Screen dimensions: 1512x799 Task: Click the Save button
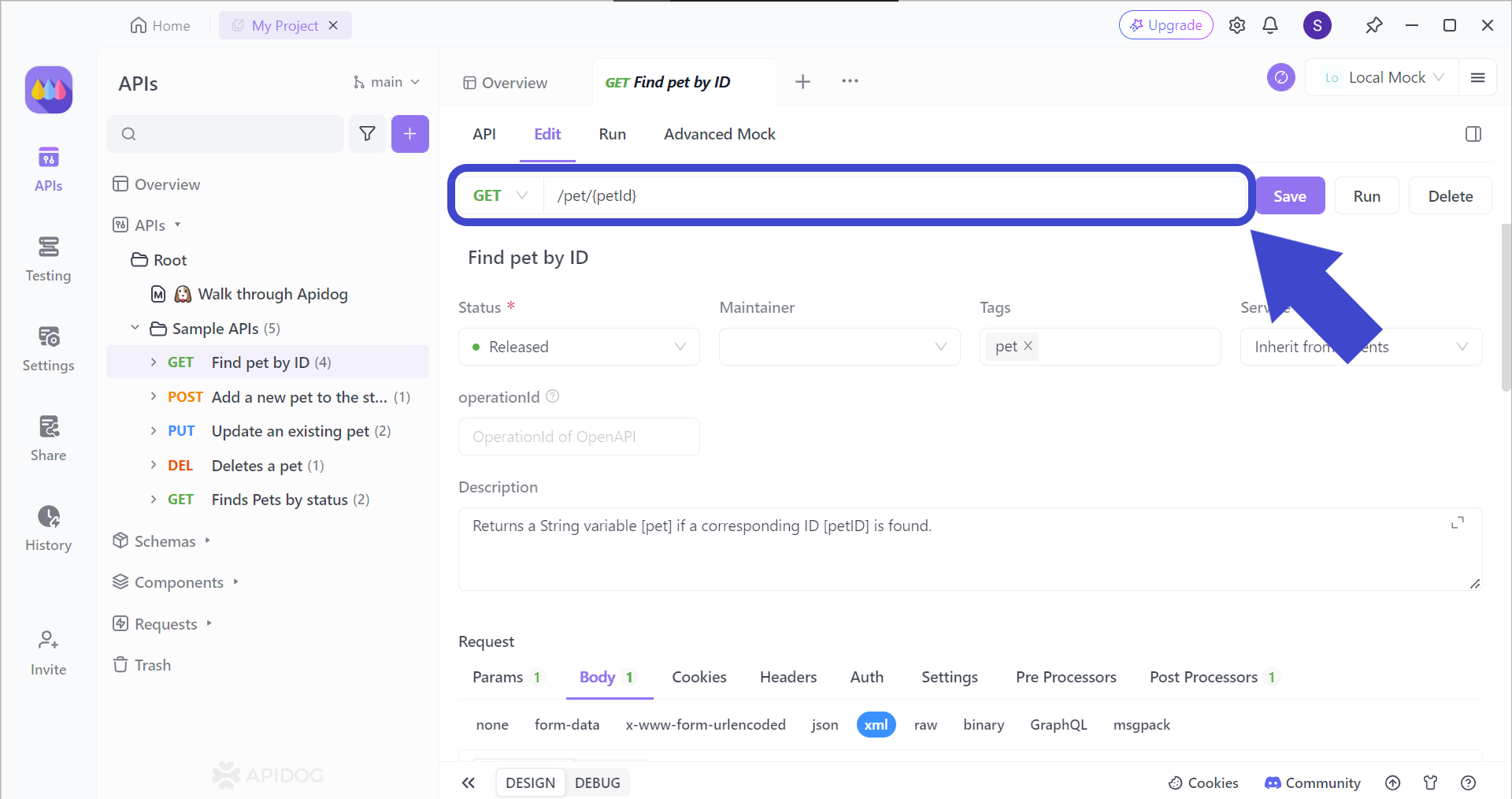coord(1289,196)
